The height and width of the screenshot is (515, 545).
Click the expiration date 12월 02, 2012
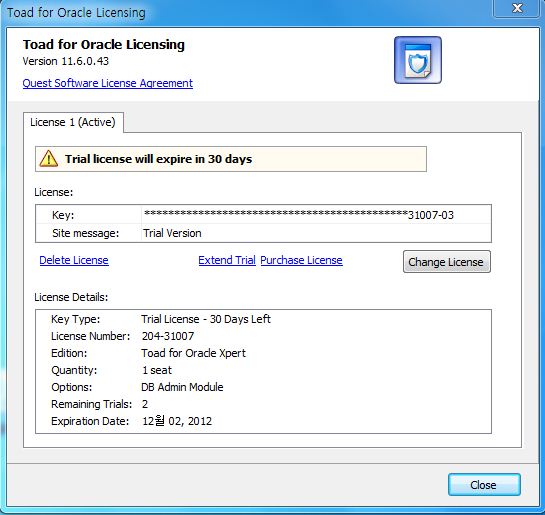(177, 421)
